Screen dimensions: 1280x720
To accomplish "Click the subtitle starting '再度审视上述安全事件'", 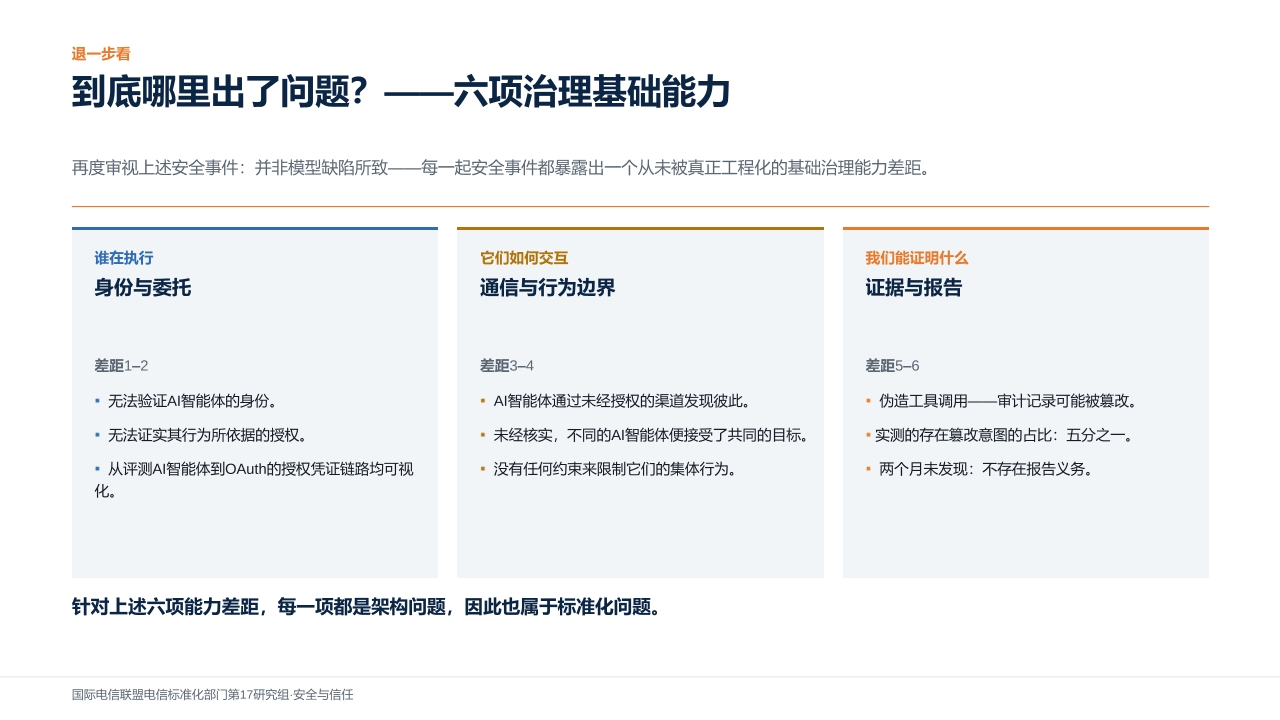I will pos(503,168).
